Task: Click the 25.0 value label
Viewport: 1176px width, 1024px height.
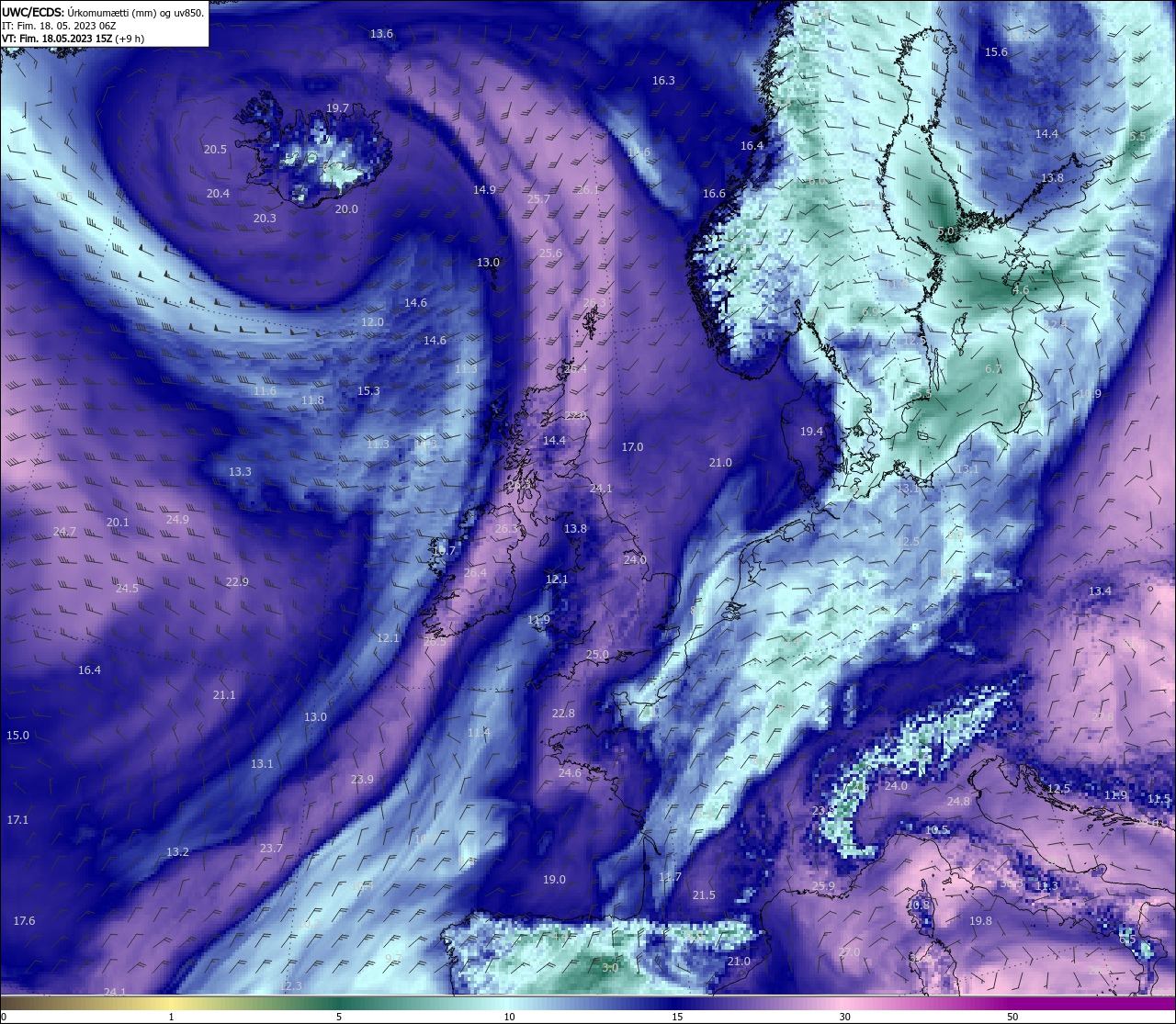Action: [597, 655]
